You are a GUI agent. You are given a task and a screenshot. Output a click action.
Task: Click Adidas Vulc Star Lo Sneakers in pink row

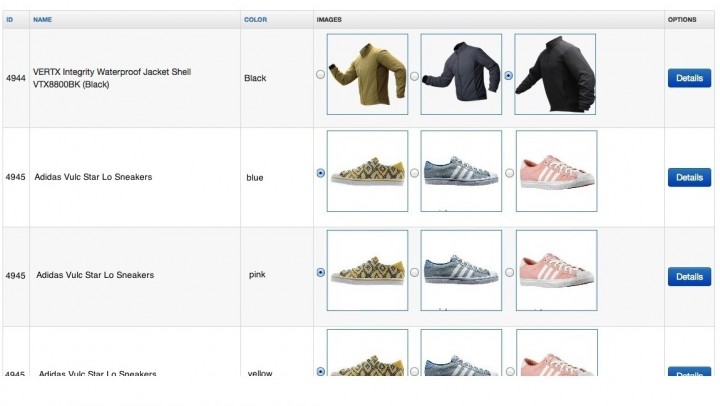[x=95, y=275]
